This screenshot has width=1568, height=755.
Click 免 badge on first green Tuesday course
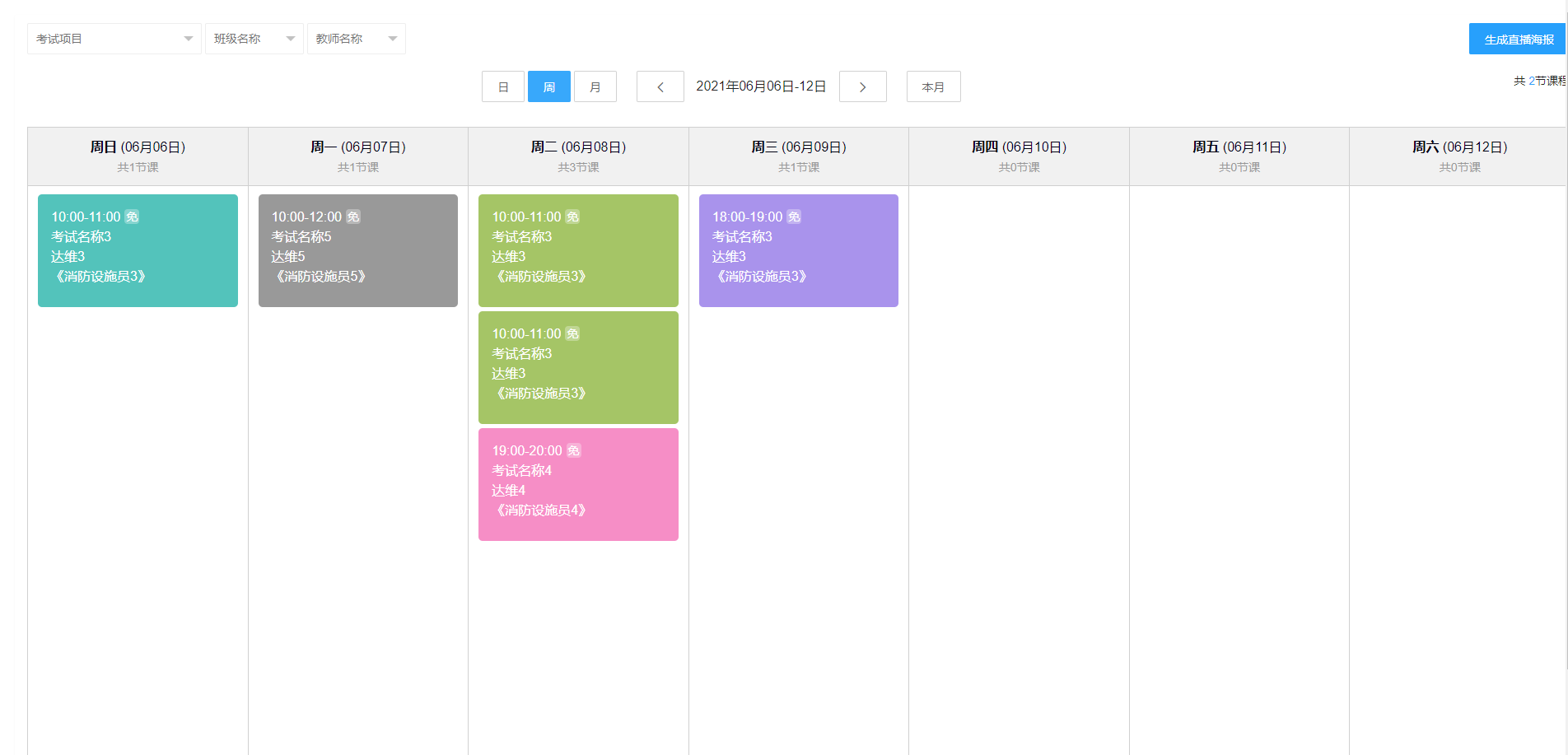[574, 216]
